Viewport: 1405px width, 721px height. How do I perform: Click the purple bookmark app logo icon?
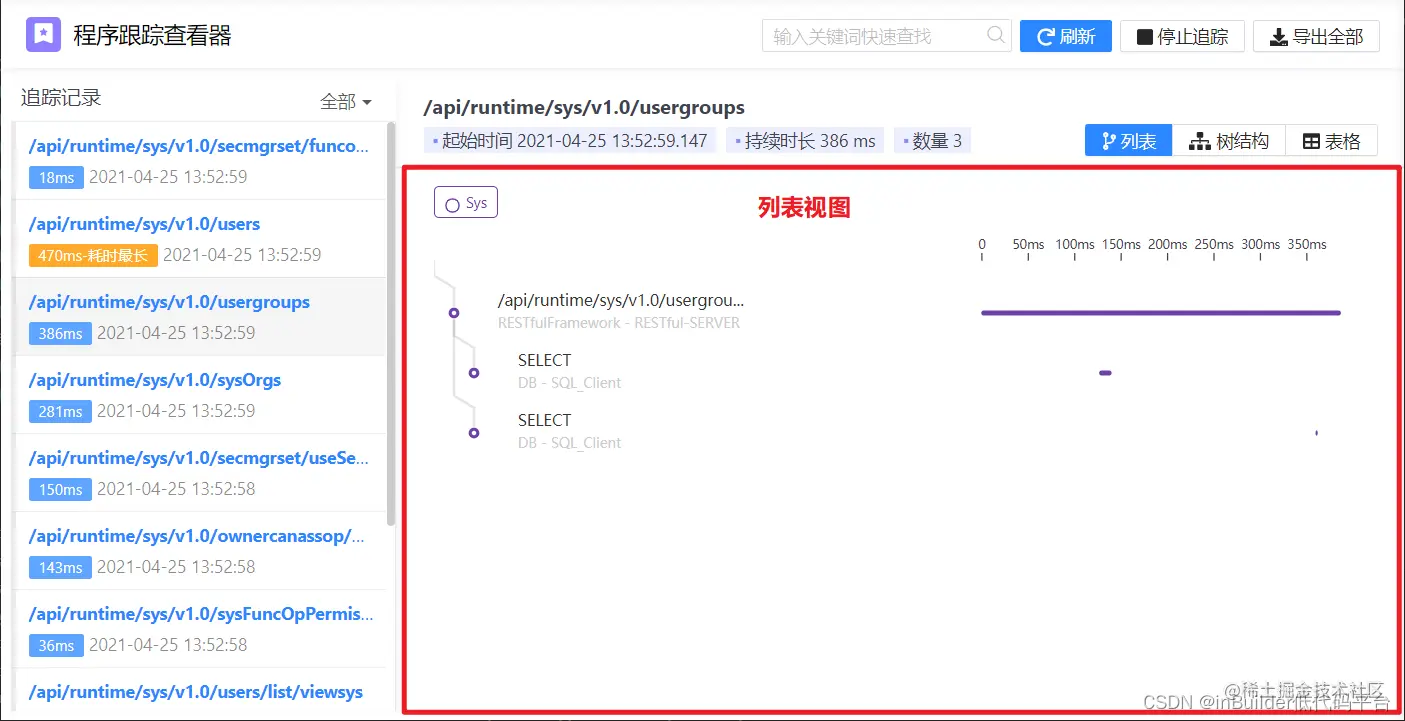click(44, 35)
